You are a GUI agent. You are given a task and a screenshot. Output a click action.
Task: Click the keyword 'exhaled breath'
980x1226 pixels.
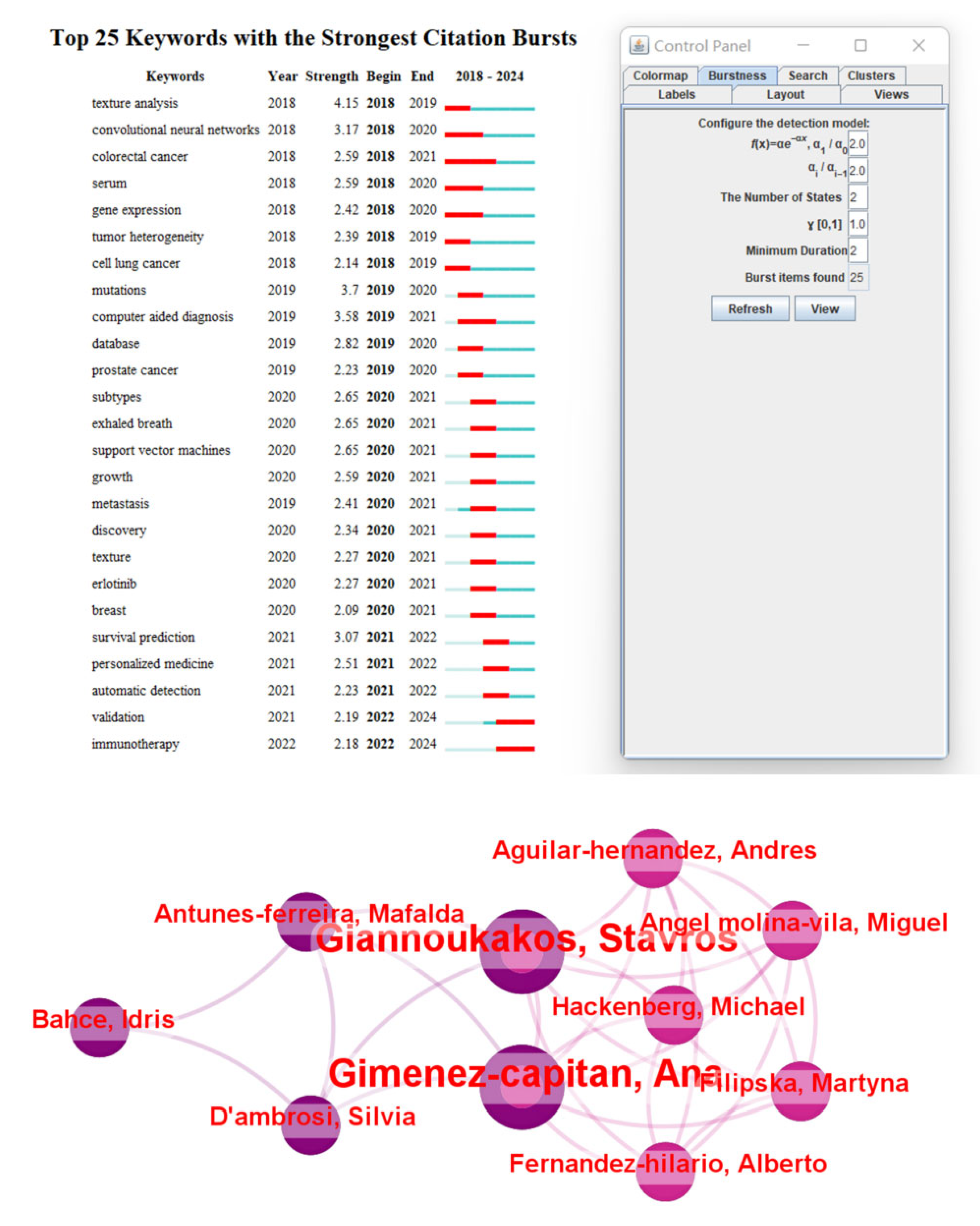pos(132,424)
